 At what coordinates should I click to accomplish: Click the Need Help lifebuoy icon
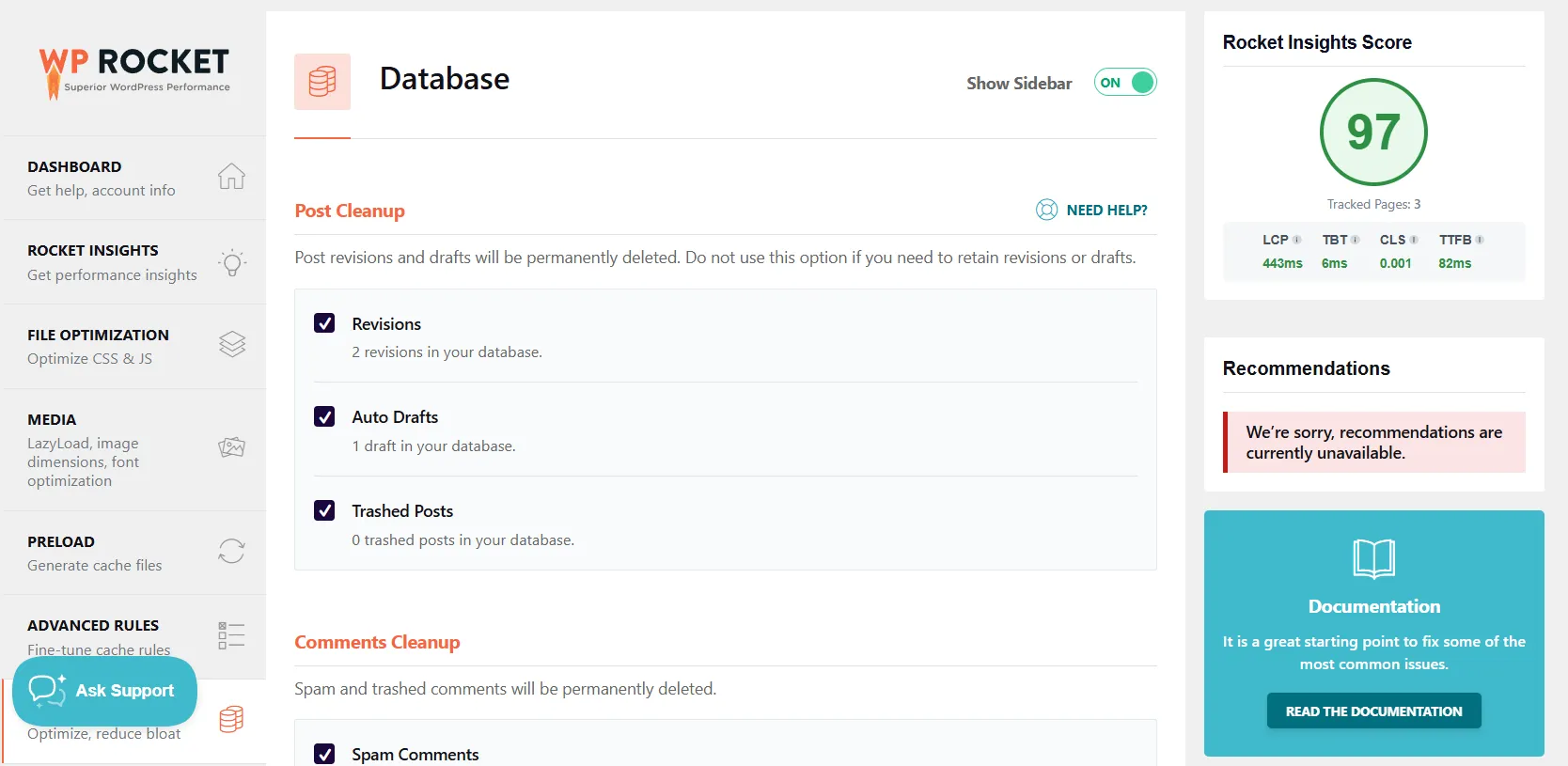(x=1046, y=210)
